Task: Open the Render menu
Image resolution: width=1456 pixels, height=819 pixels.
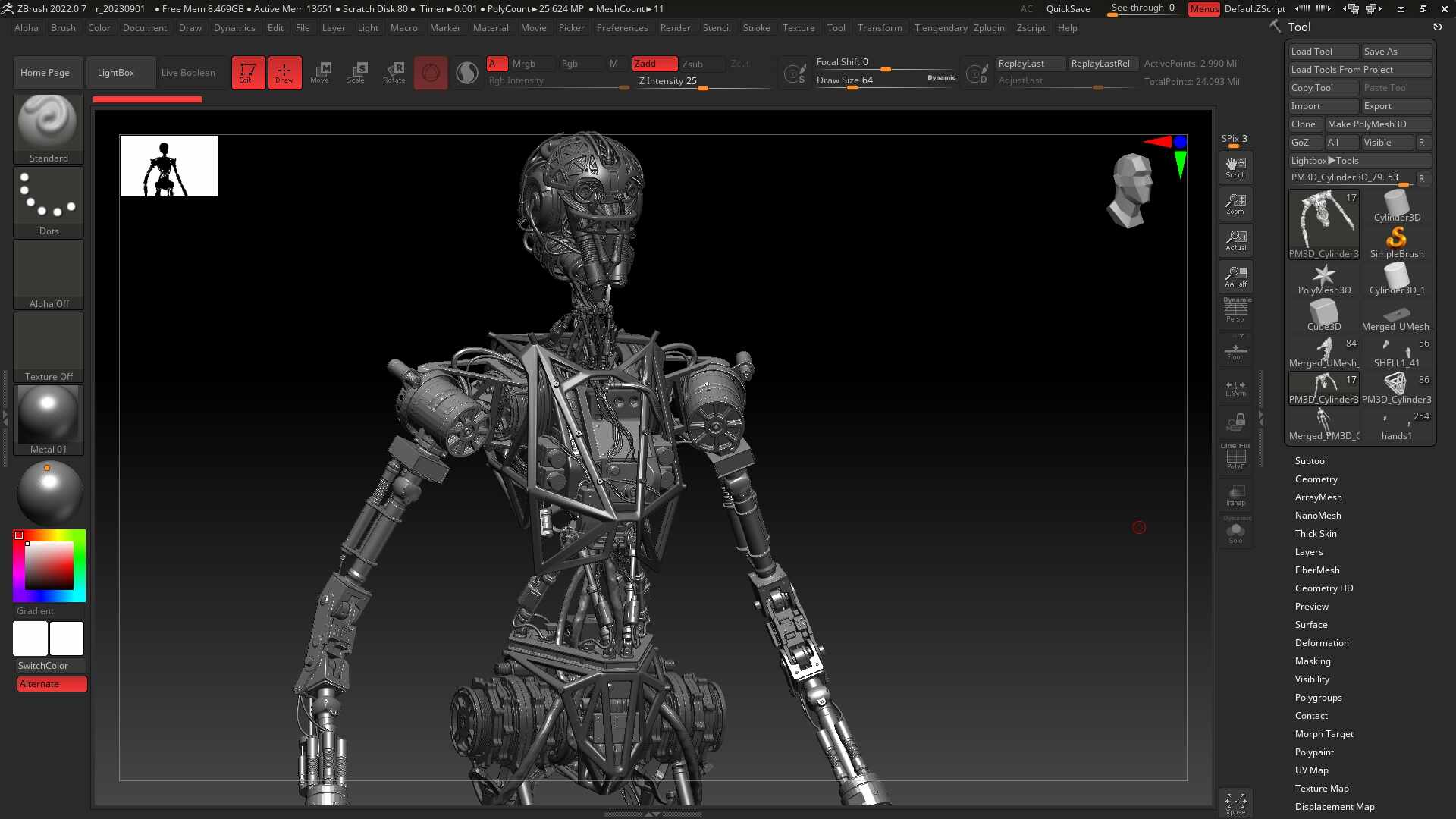Action: coord(675,28)
